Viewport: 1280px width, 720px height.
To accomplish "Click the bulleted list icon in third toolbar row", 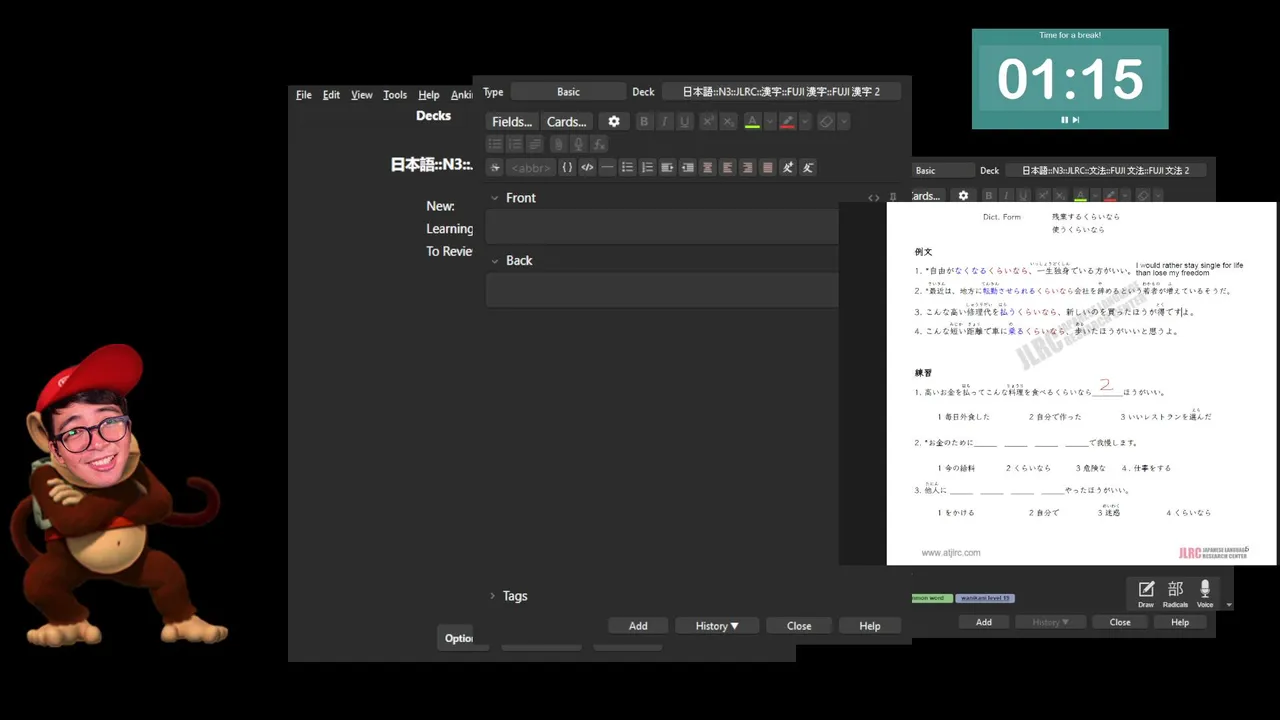I will tap(627, 167).
